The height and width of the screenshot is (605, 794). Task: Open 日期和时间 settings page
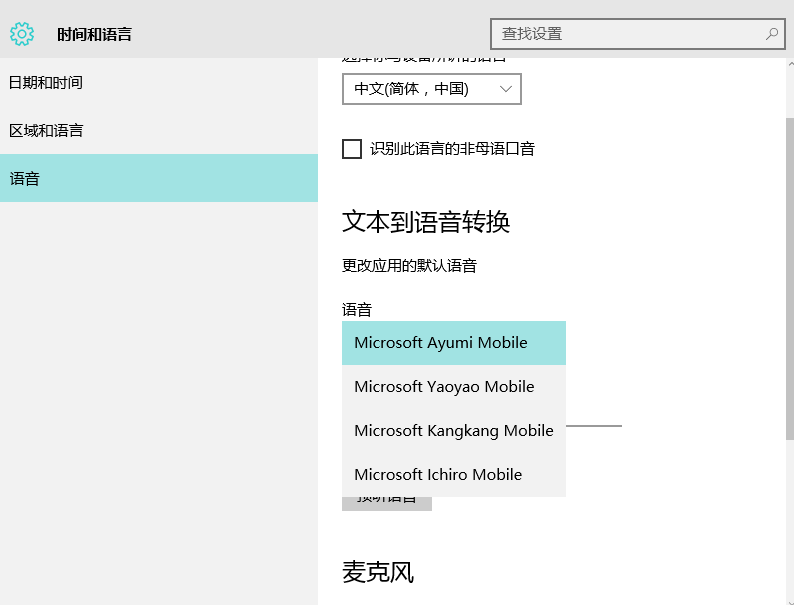point(159,82)
